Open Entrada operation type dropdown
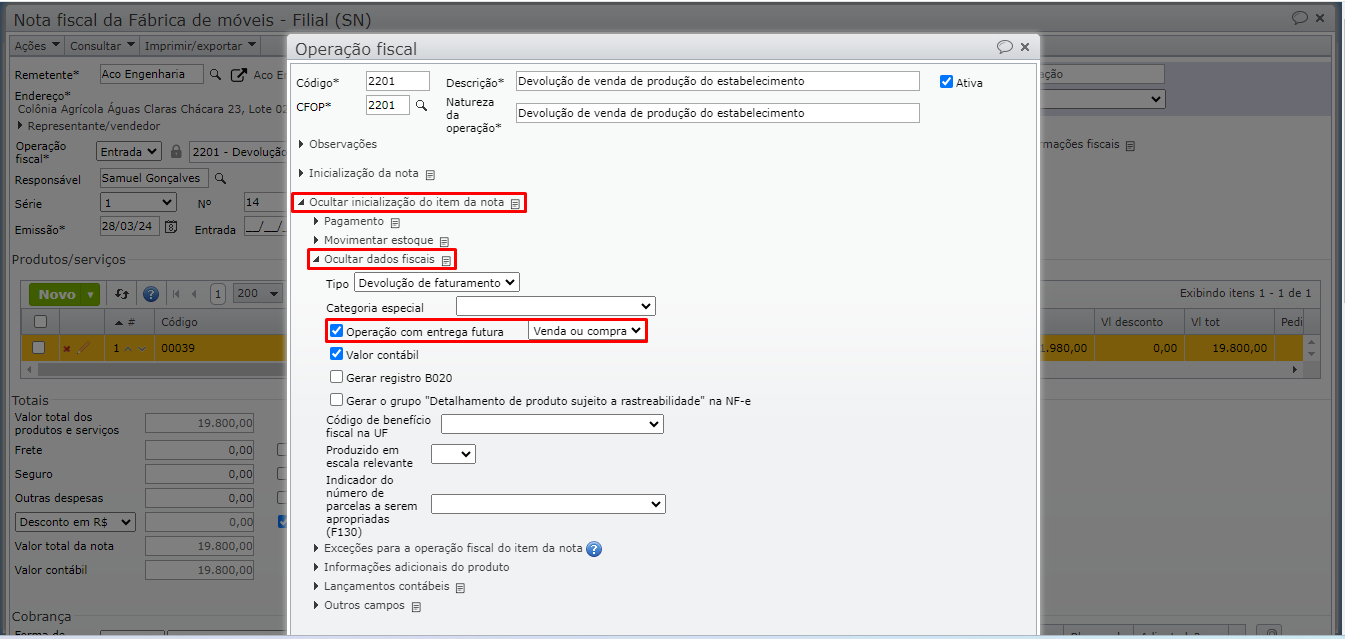 pyautogui.click(x=129, y=151)
